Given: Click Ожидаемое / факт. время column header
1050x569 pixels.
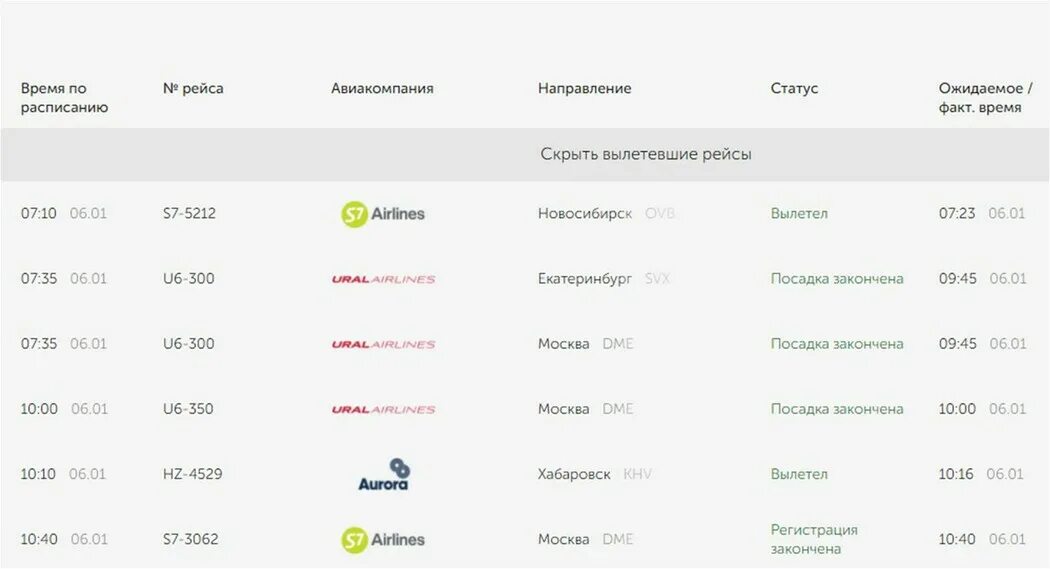Looking at the screenshot, I should pyautogui.click(x=985, y=98).
